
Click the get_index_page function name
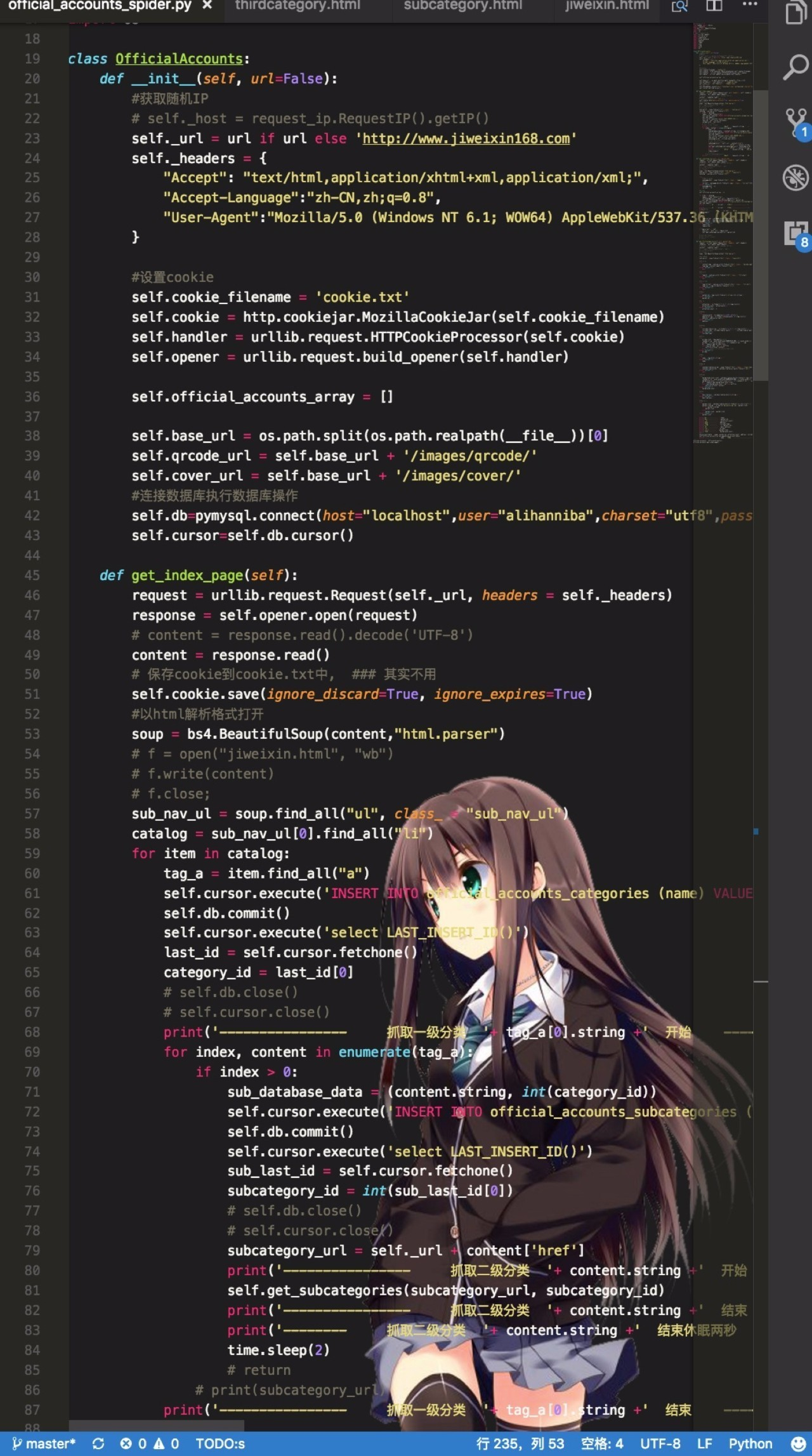187,575
